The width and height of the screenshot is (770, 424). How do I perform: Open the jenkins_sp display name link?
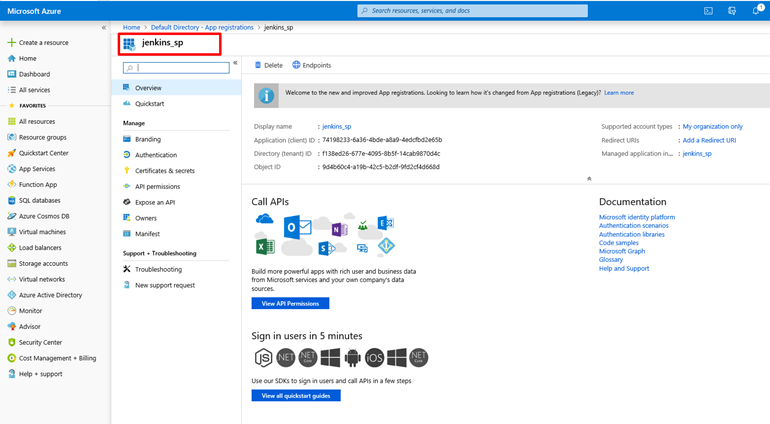336,127
